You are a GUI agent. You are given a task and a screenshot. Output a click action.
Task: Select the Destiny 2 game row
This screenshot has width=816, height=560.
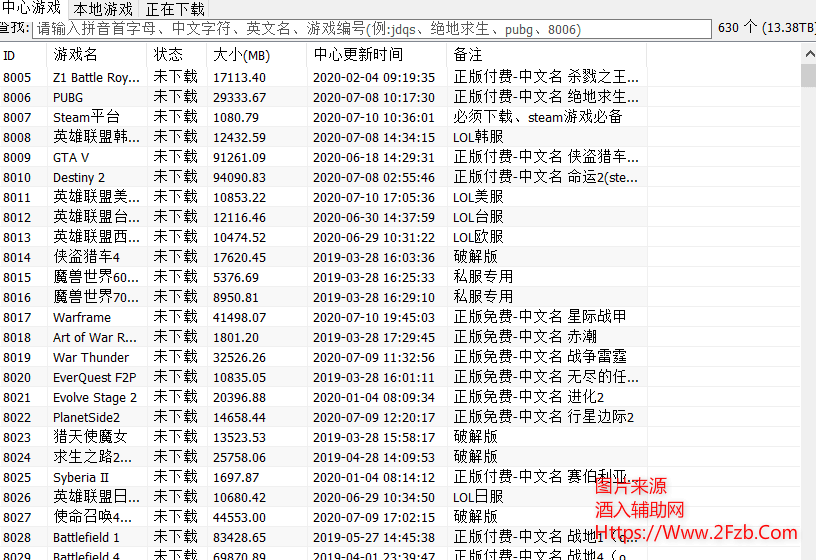[323, 177]
